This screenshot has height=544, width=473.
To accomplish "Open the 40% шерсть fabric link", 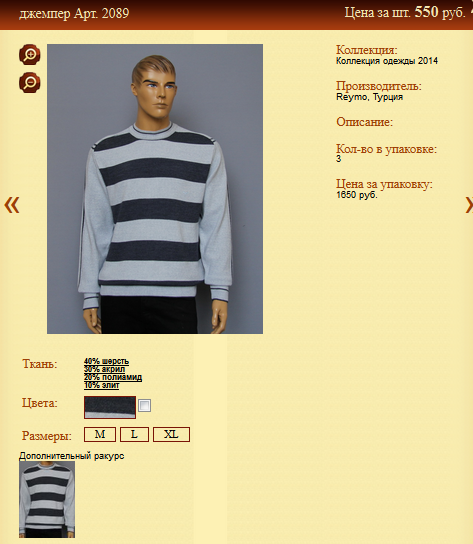I will pyautogui.click(x=106, y=361).
